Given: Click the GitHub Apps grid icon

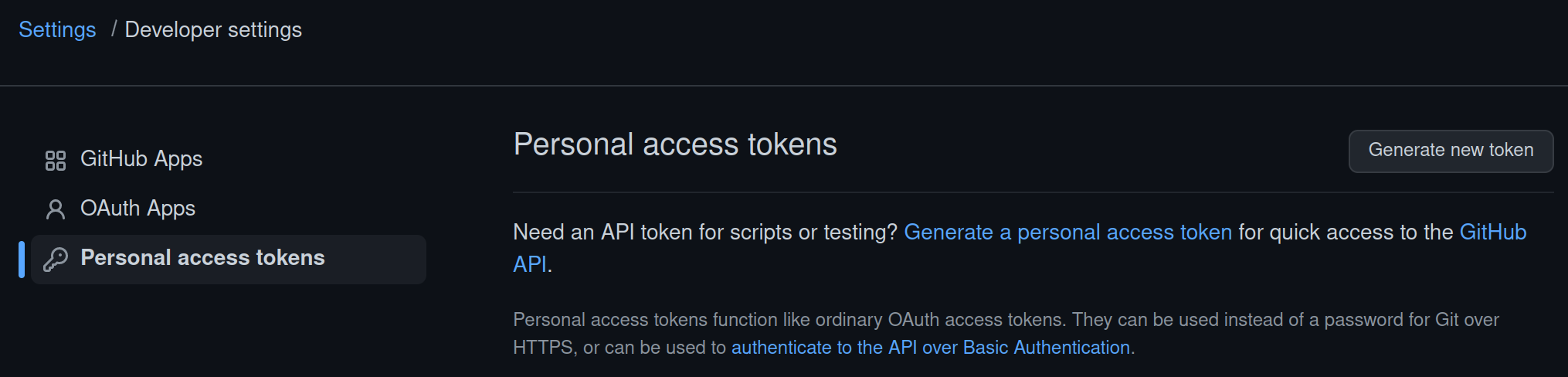Looking at the screenshot, I should pyautogui.click(x=56, y=161).
